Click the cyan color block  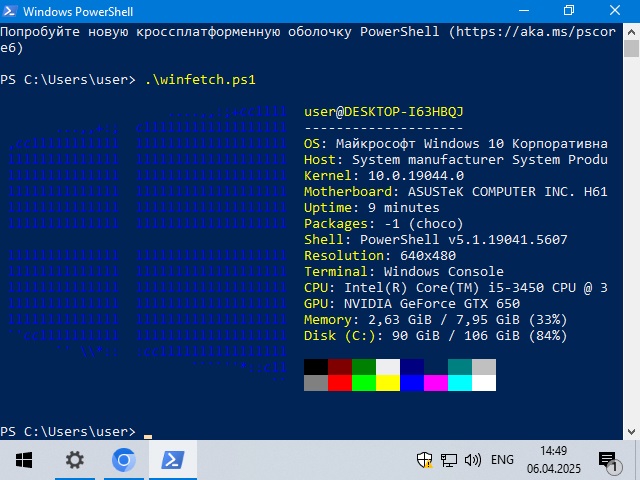coord(460,383)
